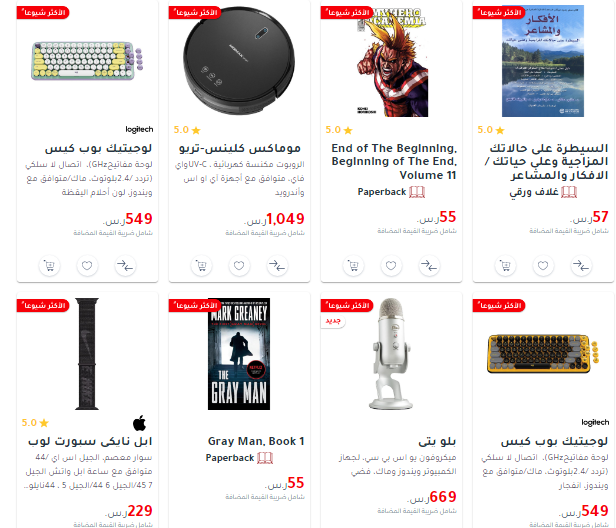Add End of The Beginning Volume 11 to cart
The image size is (616, 528).
(x=353, y=266)
